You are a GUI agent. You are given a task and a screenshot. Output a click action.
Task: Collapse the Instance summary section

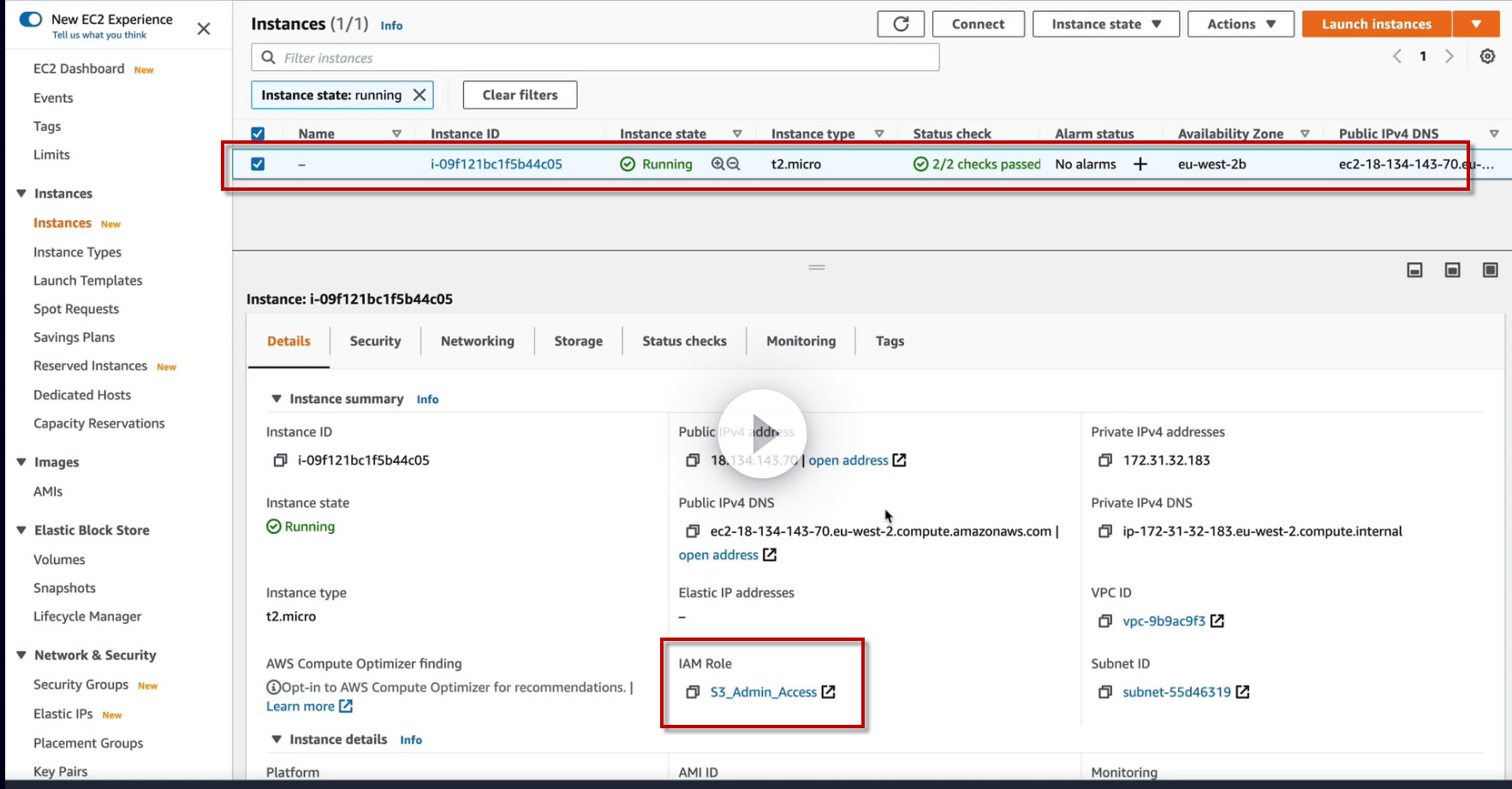277,399
